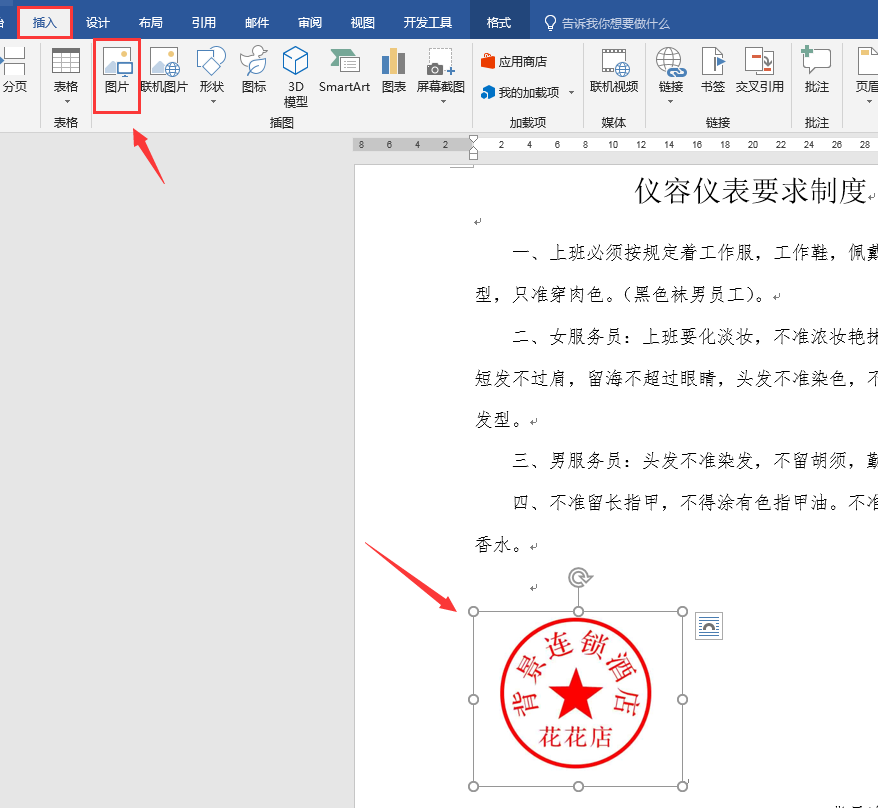878x808 pixels.
Task: Expand the 我的加载项 dropdown arrow
Action: [572, 92]
